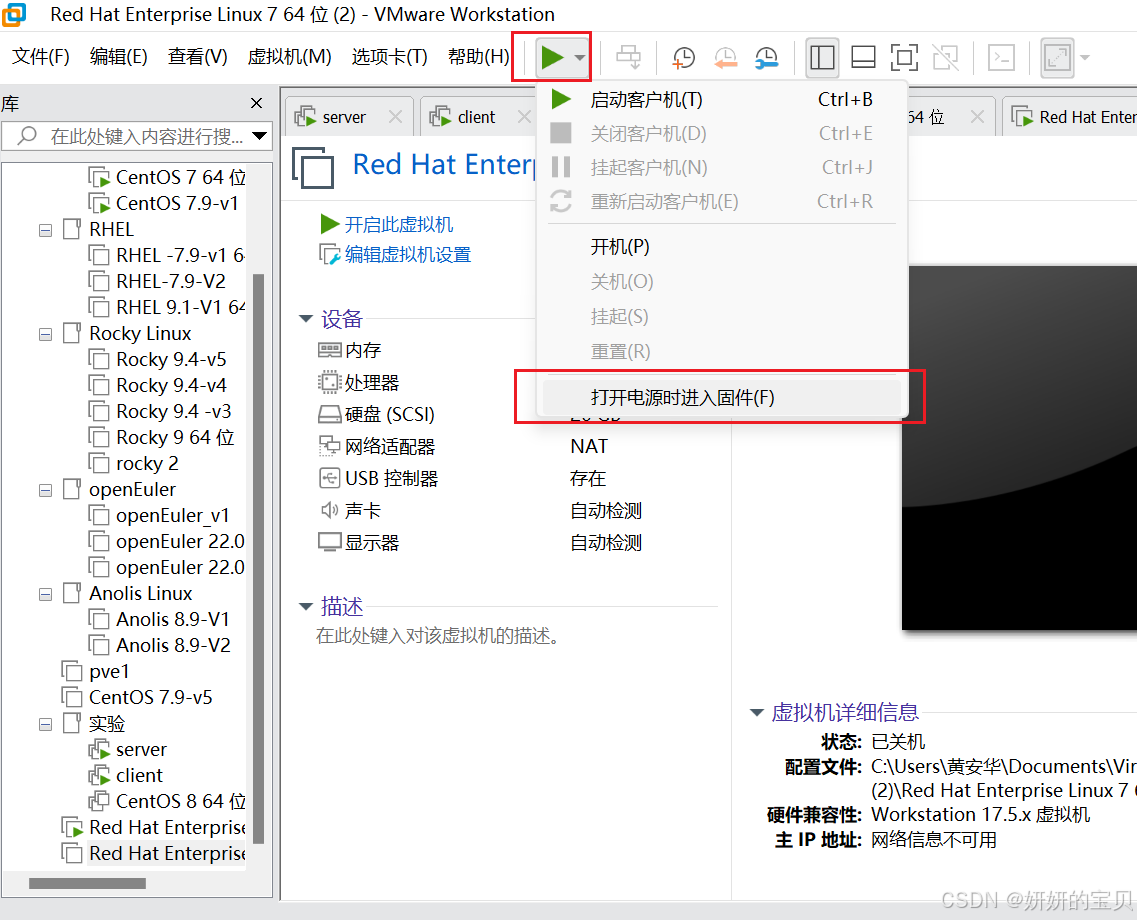Click the 内存 device icon
This screenshot has height=920, width=1137.
pyautogui.click(x=329, y=350)
